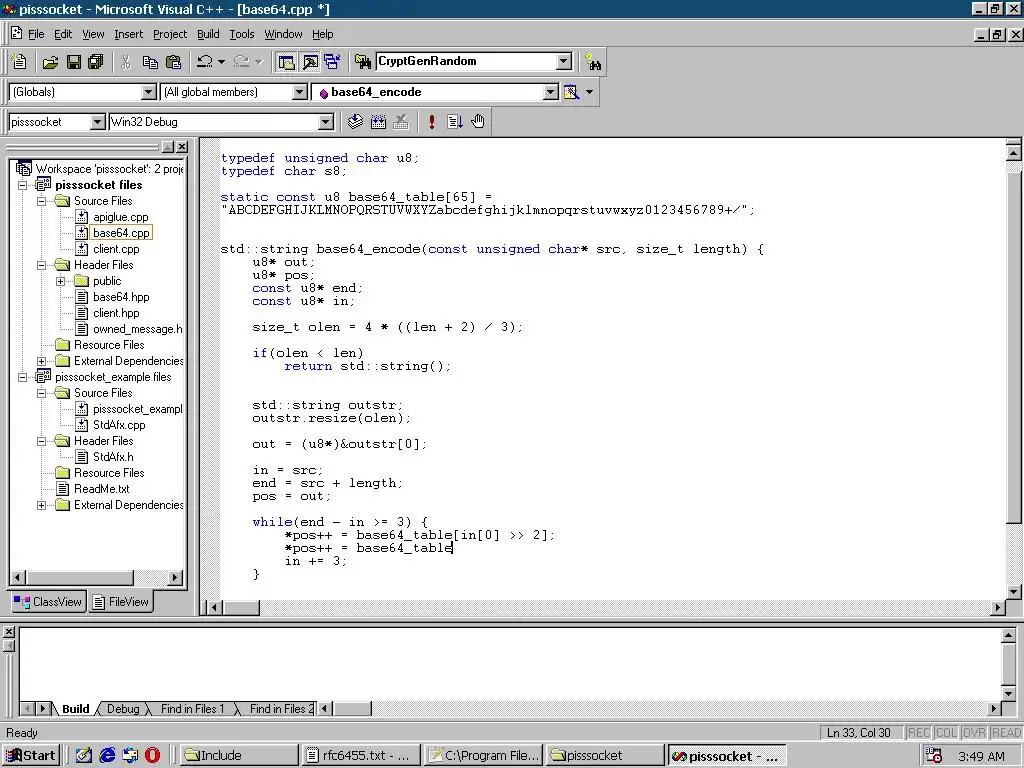Open the Edit menu
The image size is (1024, 768).
63,34
